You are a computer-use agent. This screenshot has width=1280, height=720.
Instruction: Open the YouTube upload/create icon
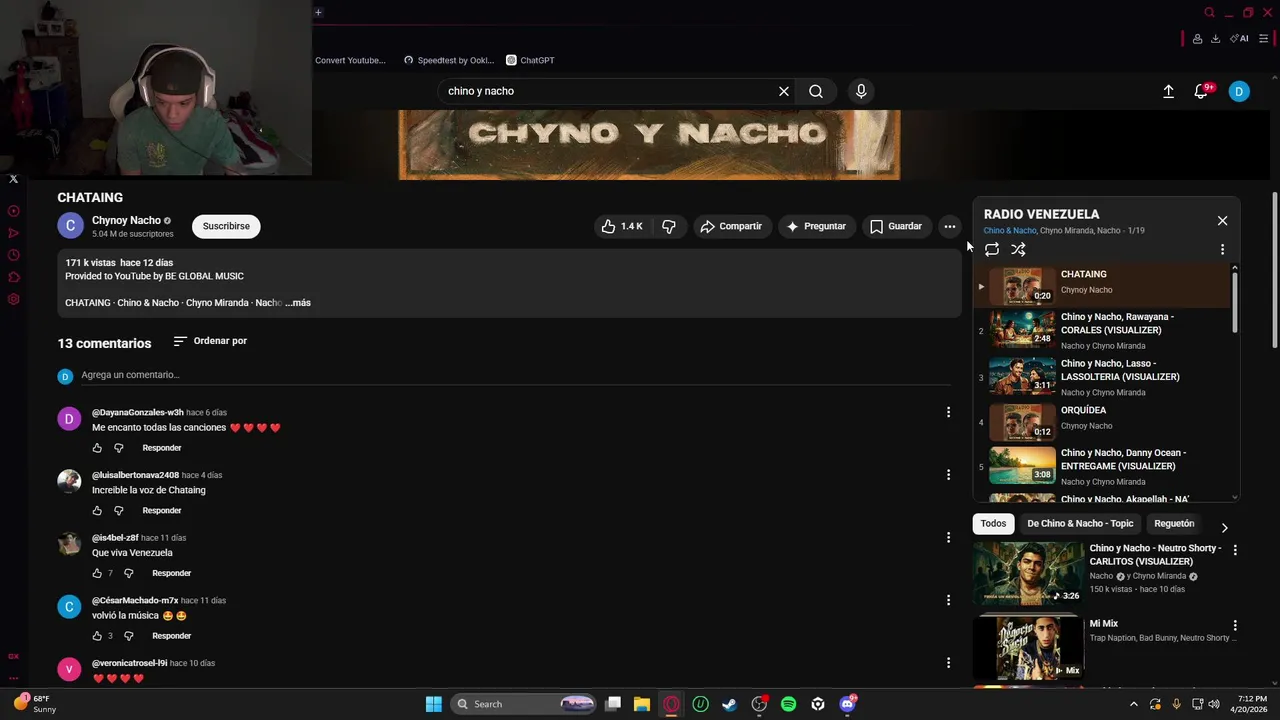pos(1168,91)
